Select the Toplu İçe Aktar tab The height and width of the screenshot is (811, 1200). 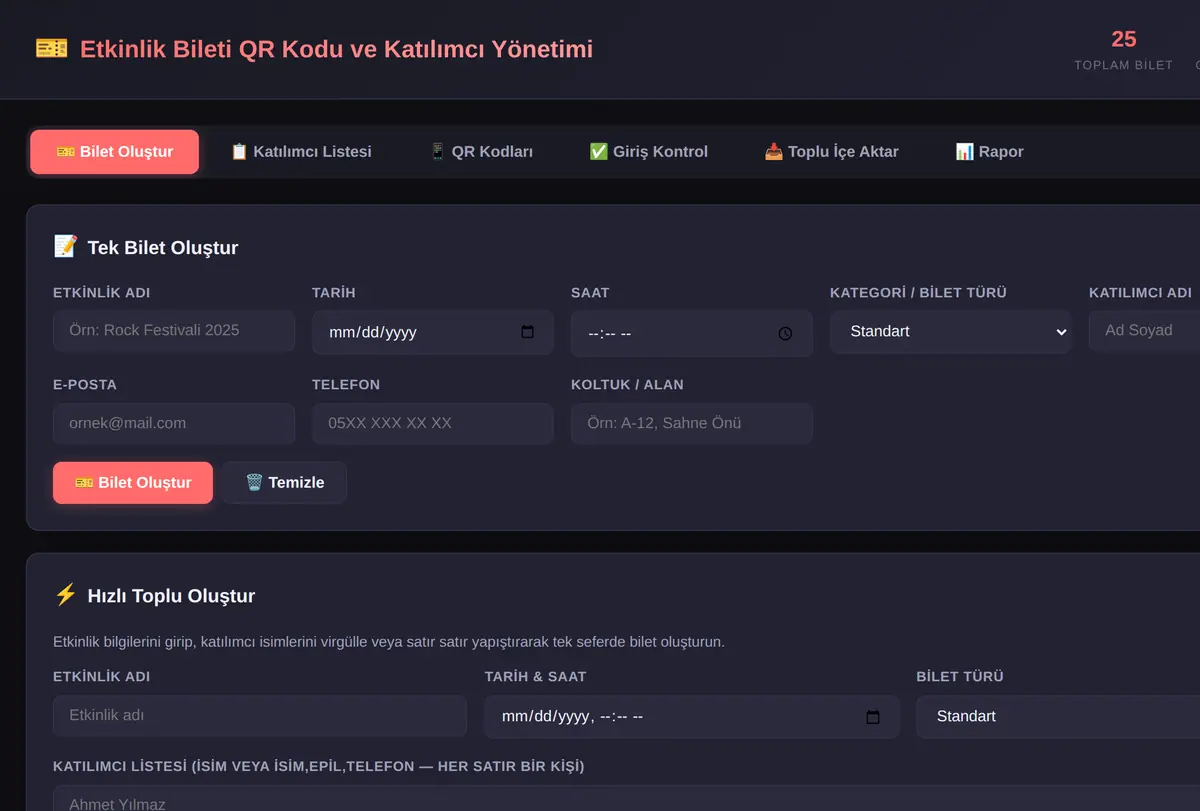(831, 152)
